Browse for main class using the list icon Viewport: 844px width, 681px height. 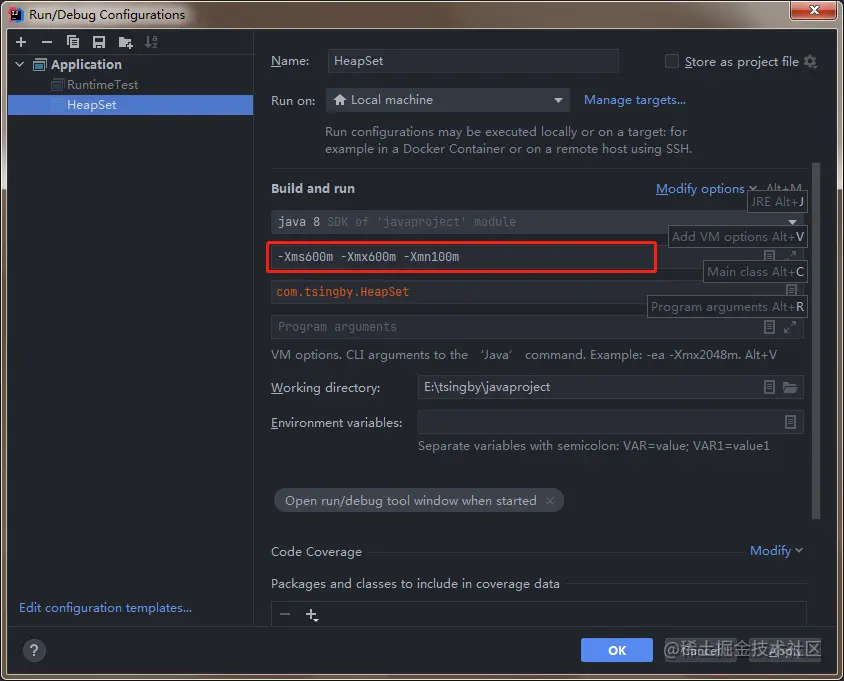tap(791, 290)
